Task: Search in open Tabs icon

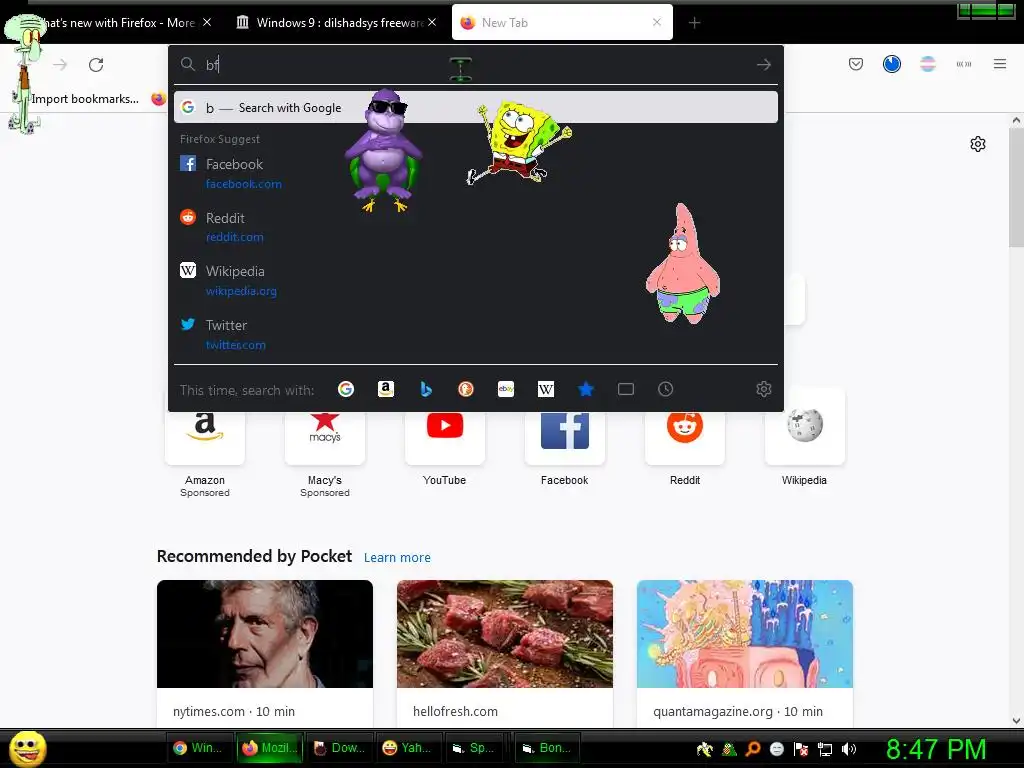Action: [x=626, y=389]
